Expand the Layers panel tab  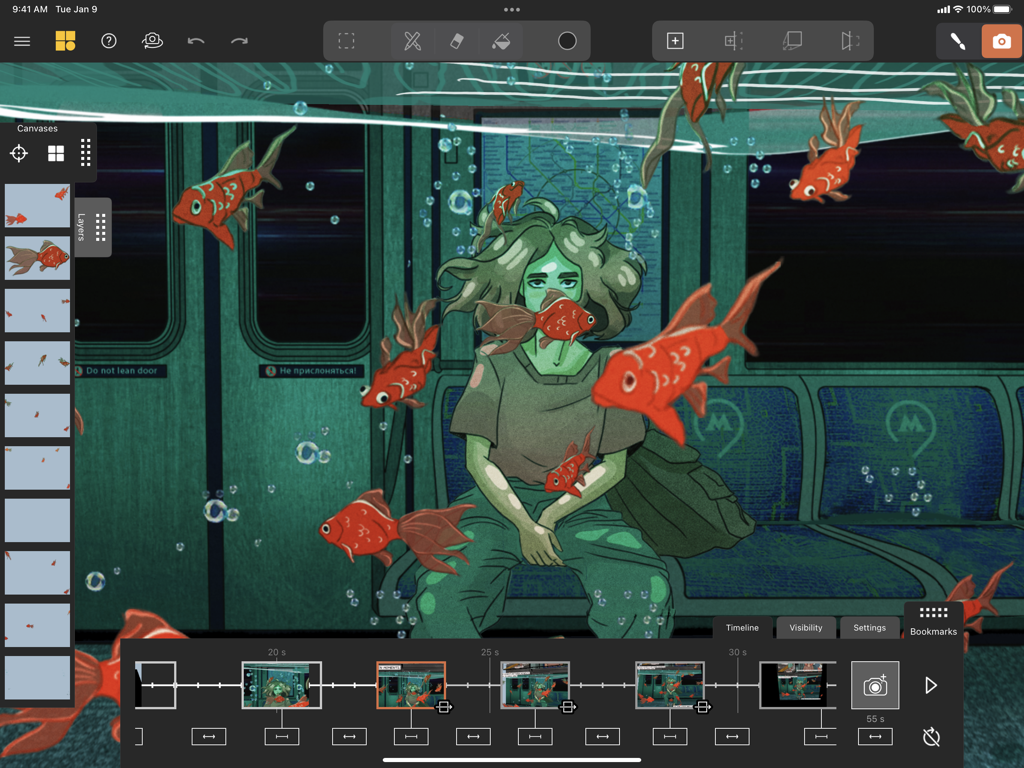(93, 227)
